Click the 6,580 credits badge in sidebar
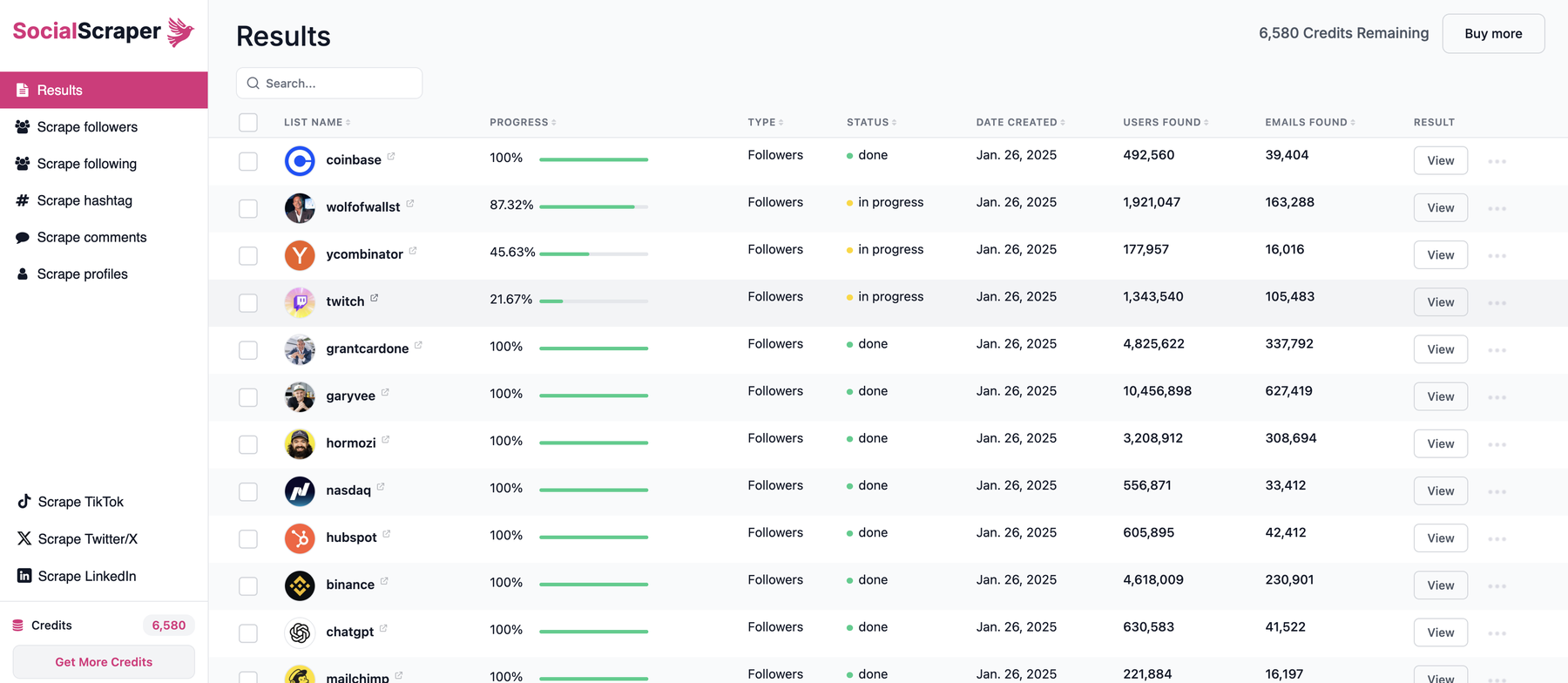1568x683 pixels. [x=168, y=626]
